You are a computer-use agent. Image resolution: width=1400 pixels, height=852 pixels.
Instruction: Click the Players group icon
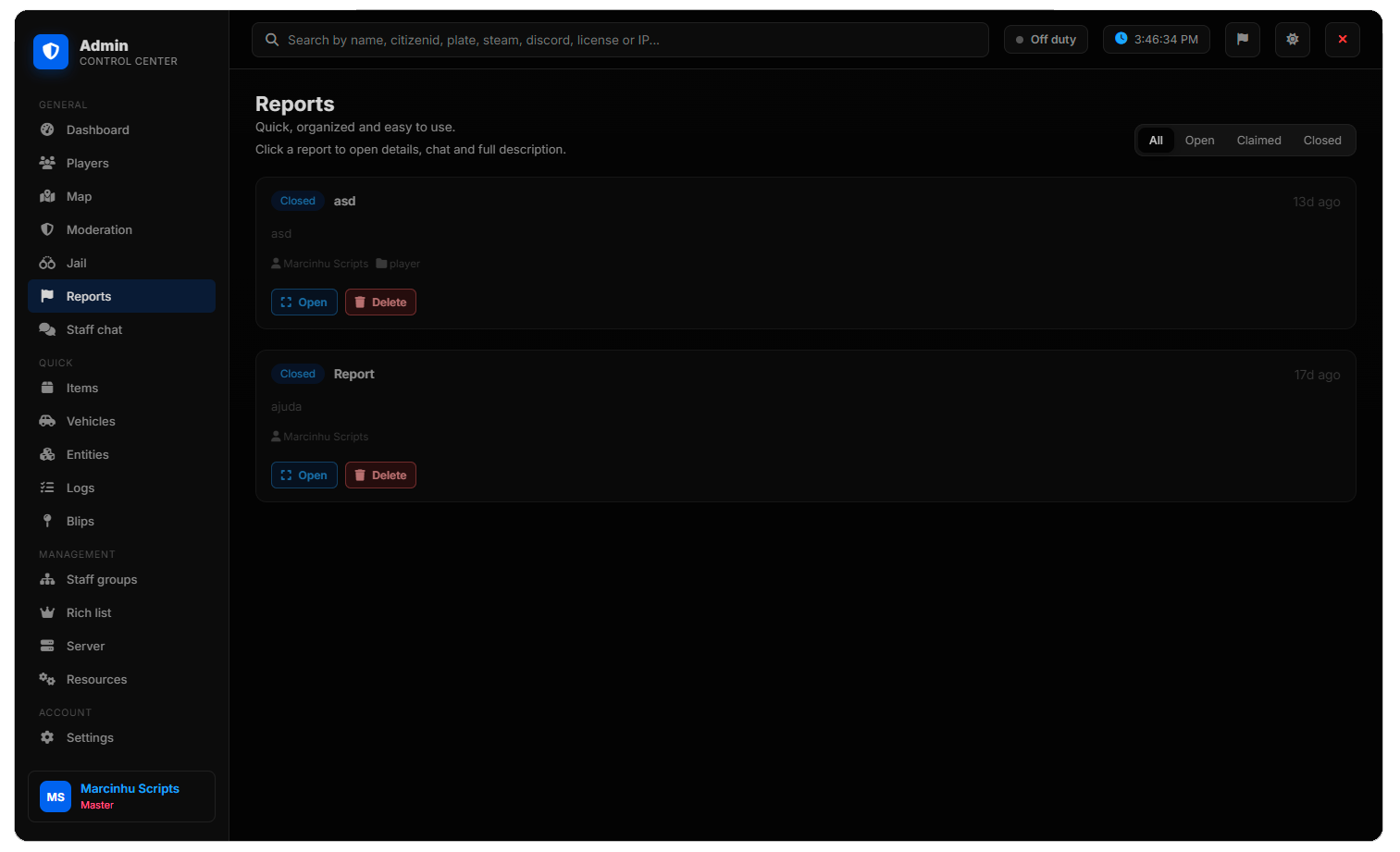click(x=47, y=163)
